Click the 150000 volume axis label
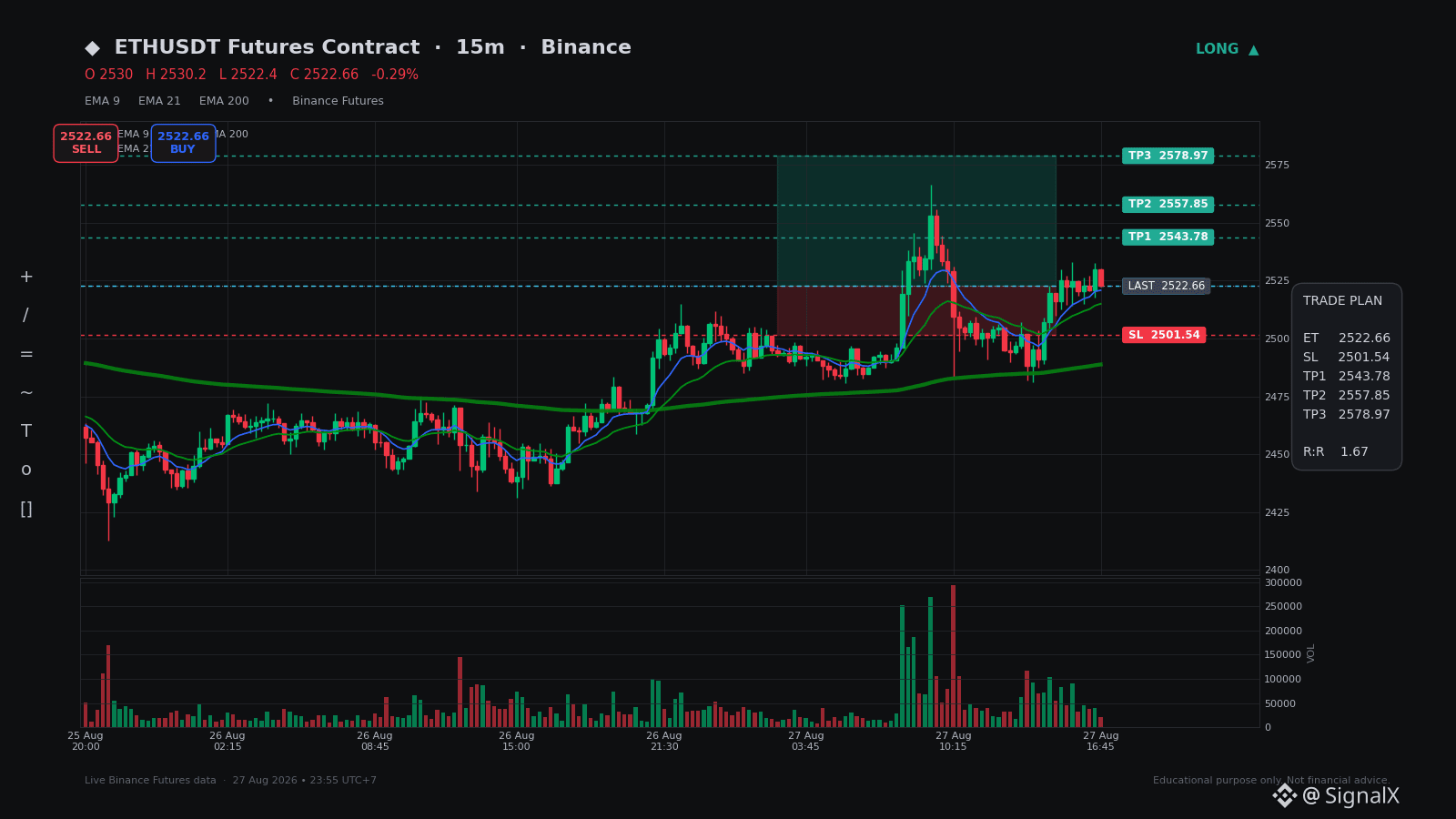Image resolution: width=1456 pixels, height=819 pixels. [x=1283, y=655]
